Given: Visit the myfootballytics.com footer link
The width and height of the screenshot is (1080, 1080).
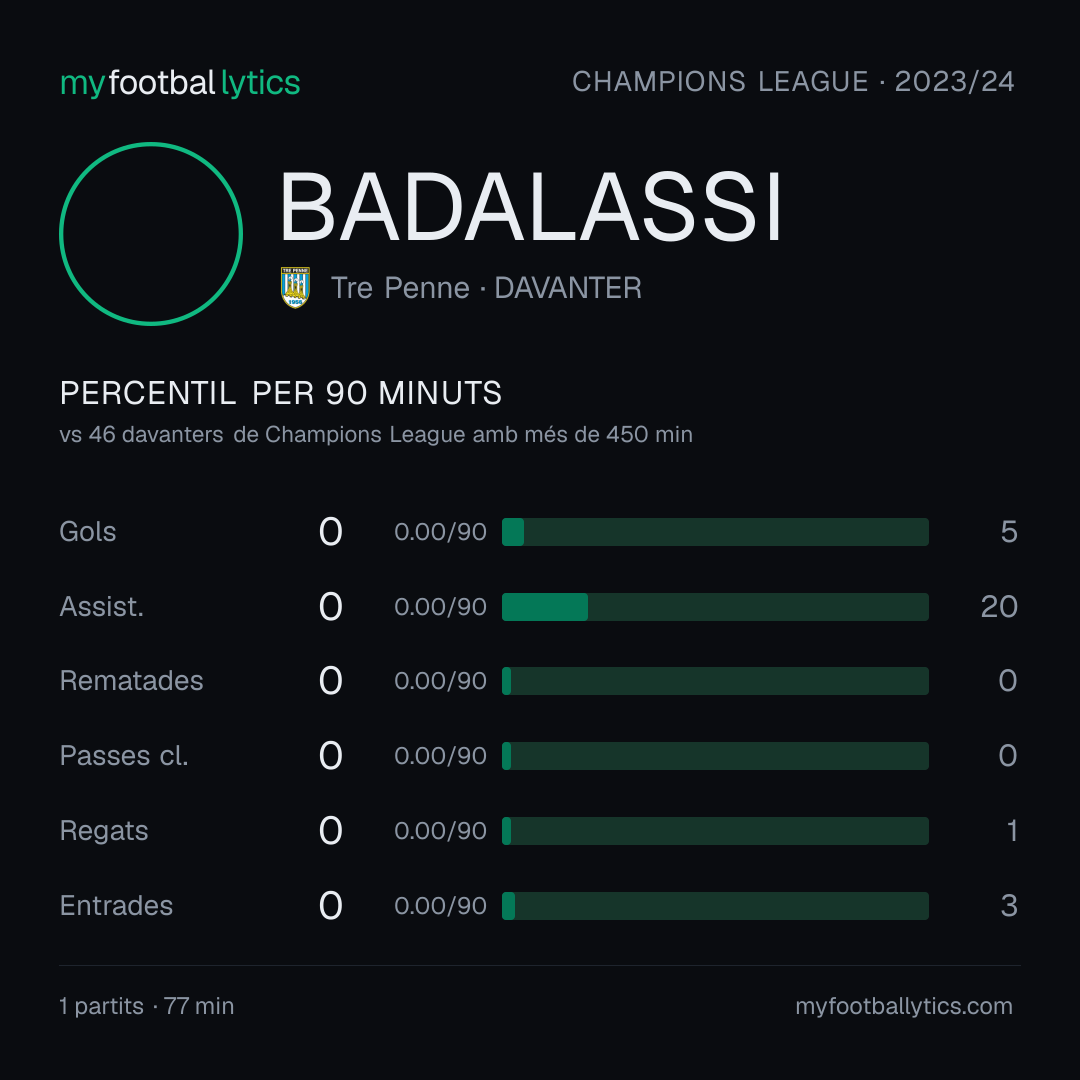Looking at the screenshot, I should coord(904,1006).
